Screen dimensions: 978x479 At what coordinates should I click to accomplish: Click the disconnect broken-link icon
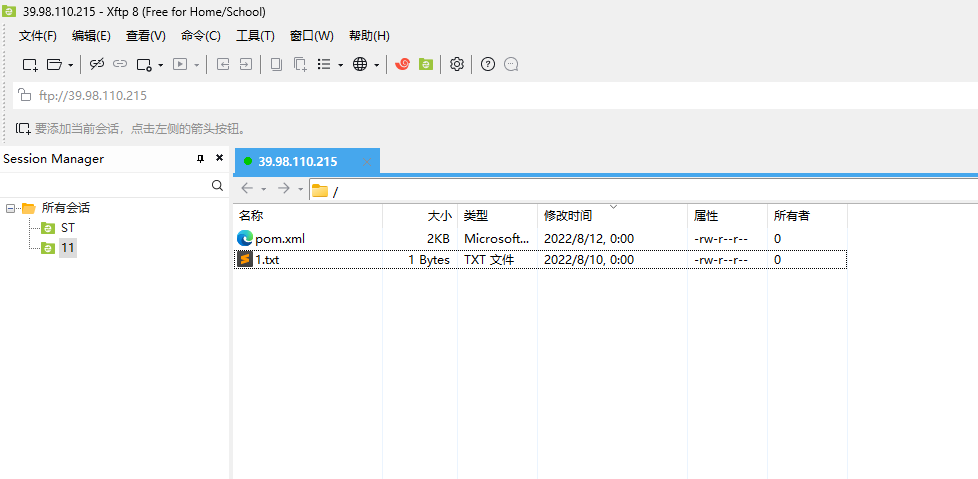click(97, 65)
